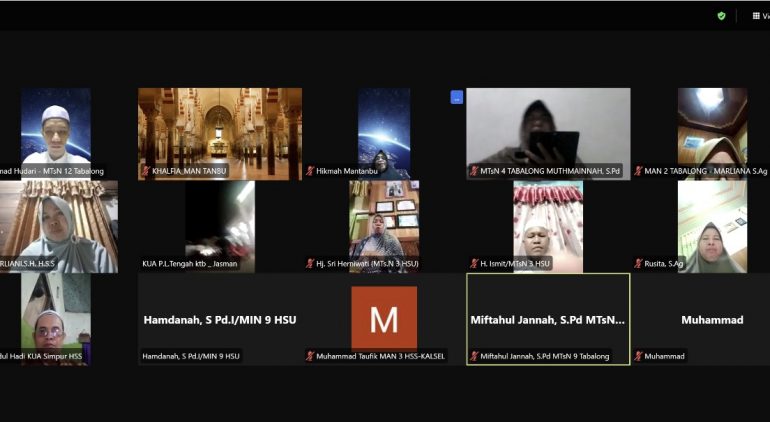Click muted mic icon beside Muhammad Taufik's name
The image size is (770, 422).
(x=310, y=356)
